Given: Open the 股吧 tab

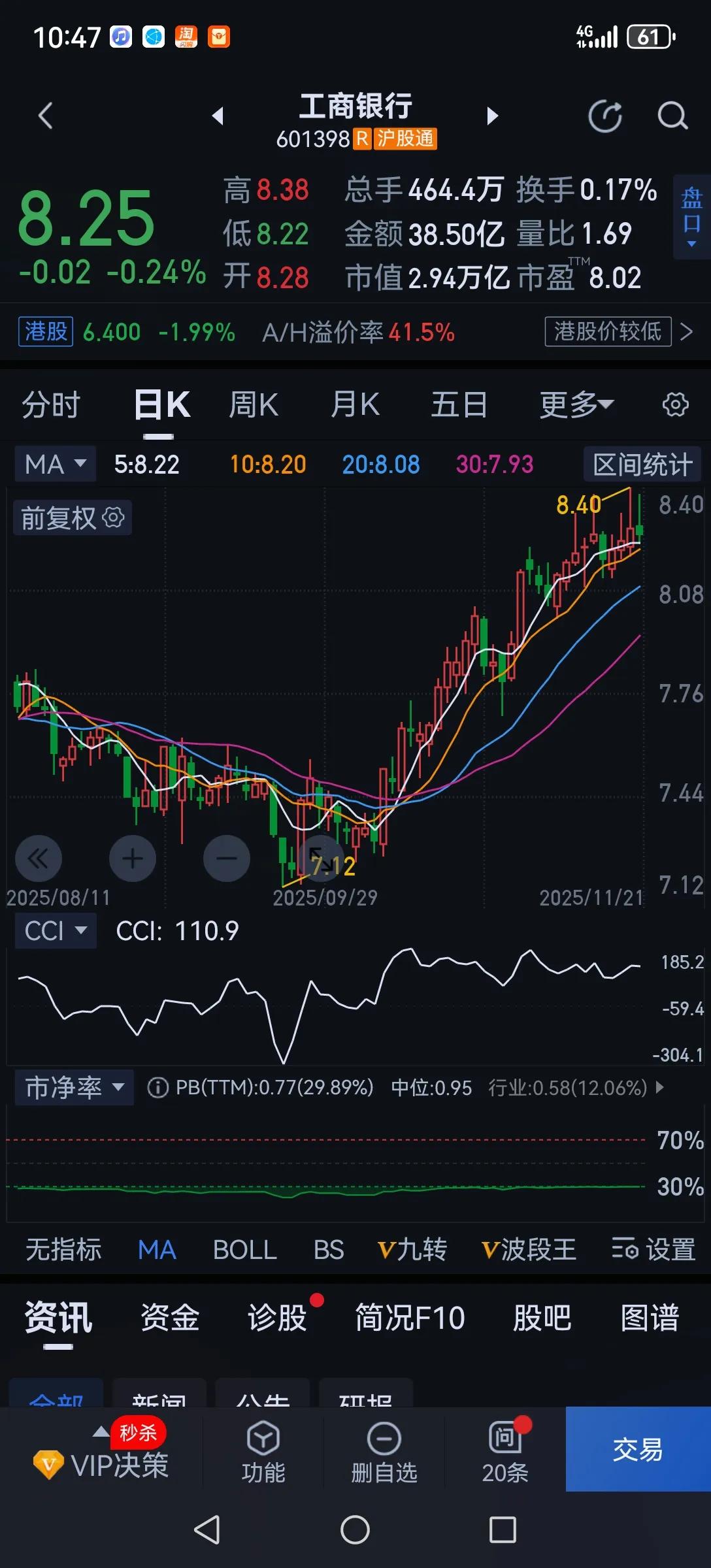Looking at the screenshot, I should coord(542,1317).
